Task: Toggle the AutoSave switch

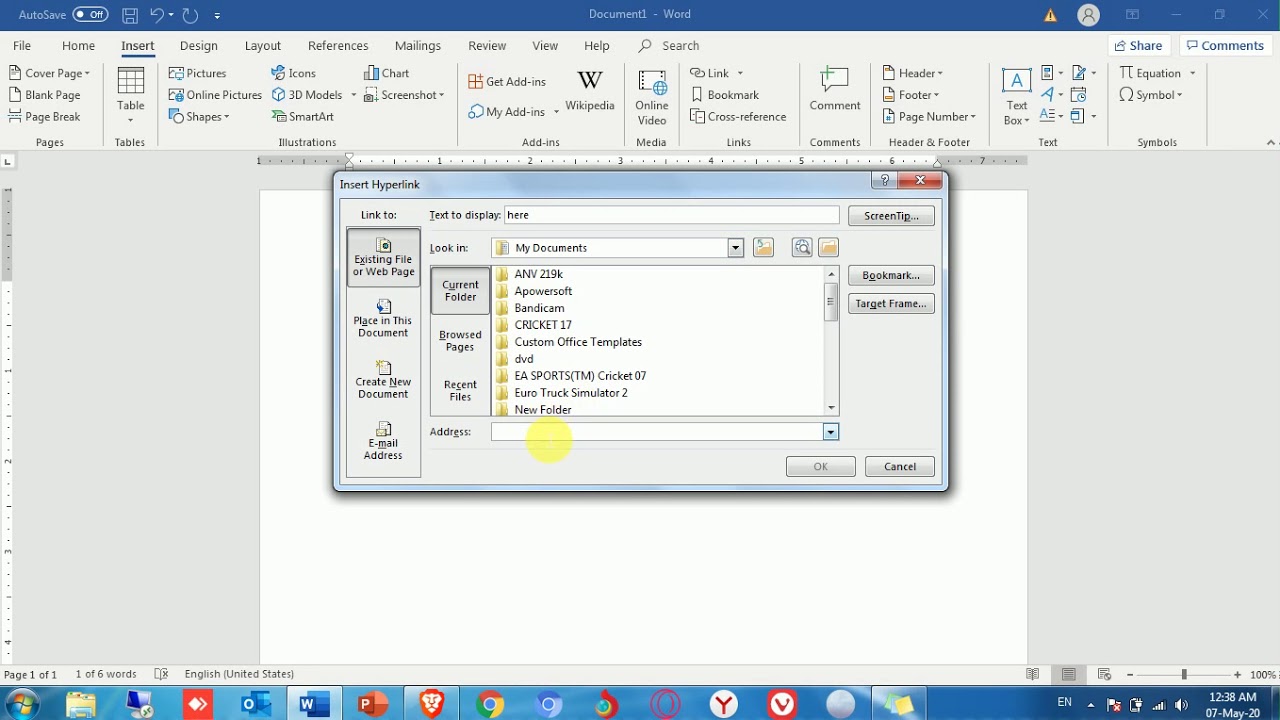Action: tap(90, 15)
